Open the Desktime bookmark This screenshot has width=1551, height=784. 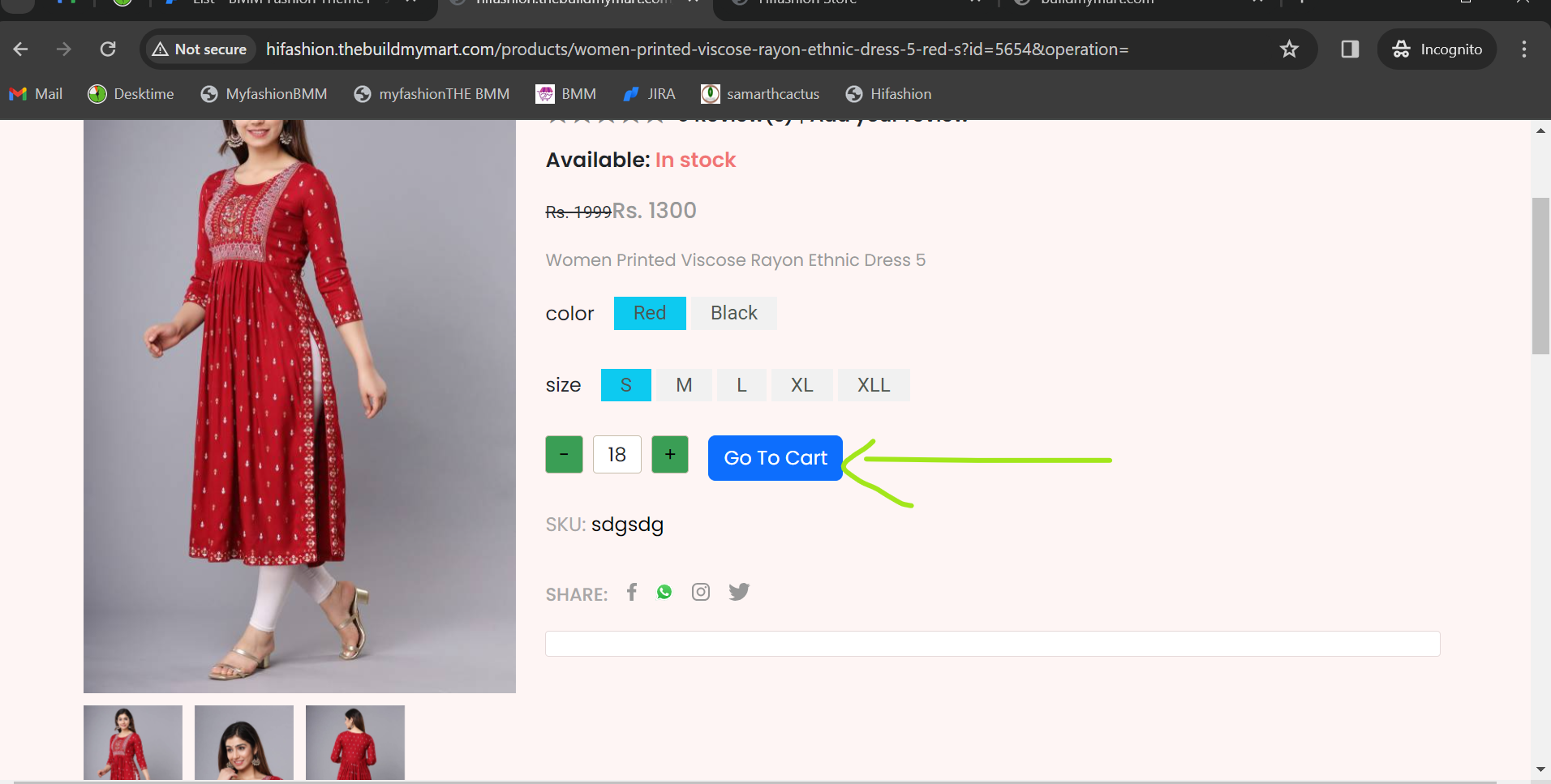pyautogui.click(x=131, y=94)
